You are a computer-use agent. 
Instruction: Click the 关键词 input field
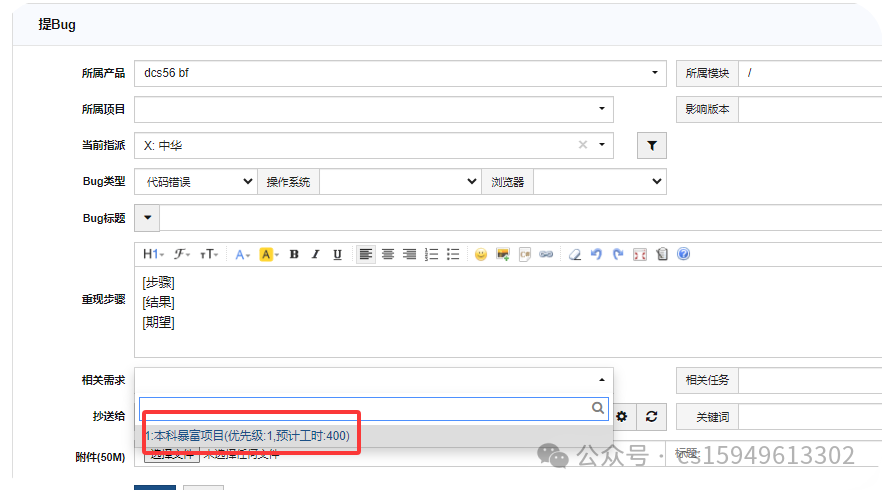pyautogui.click(x=810, y=417)
